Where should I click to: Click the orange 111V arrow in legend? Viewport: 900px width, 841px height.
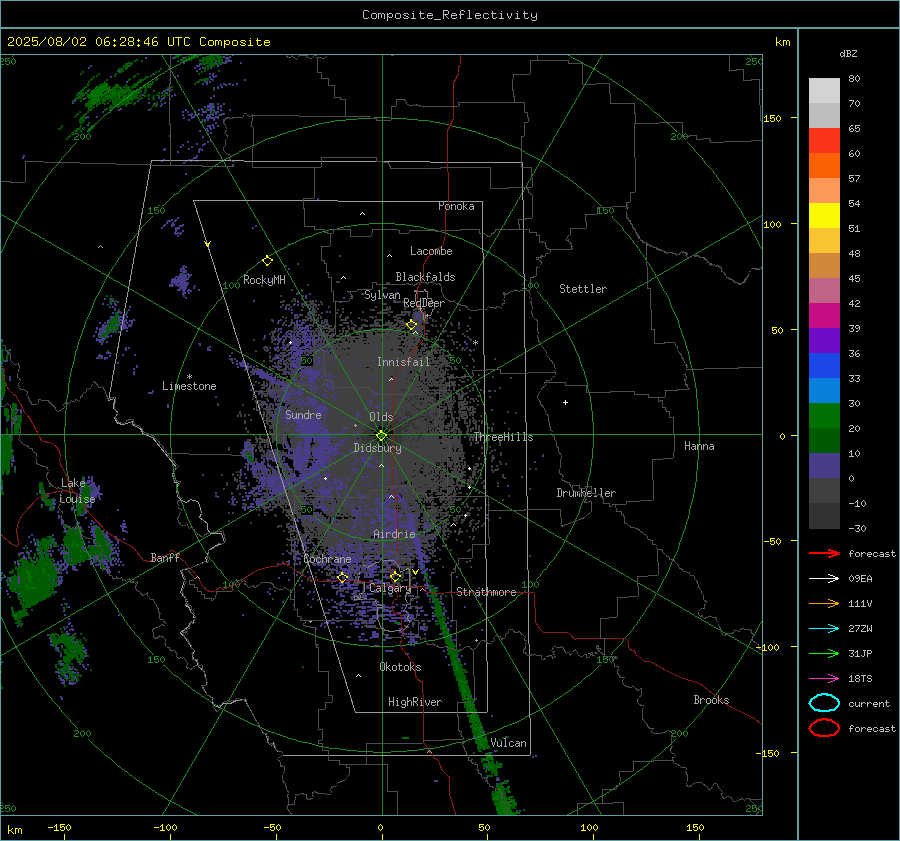click(824, 603)
